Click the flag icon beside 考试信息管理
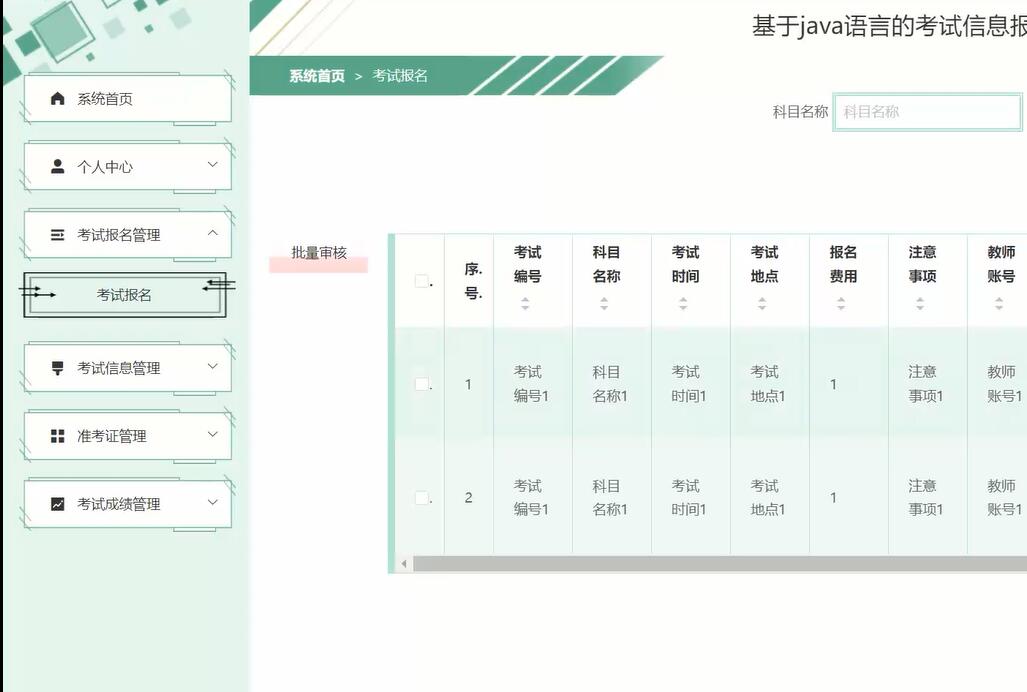The image size is (1027, 692). click(58, 367)
